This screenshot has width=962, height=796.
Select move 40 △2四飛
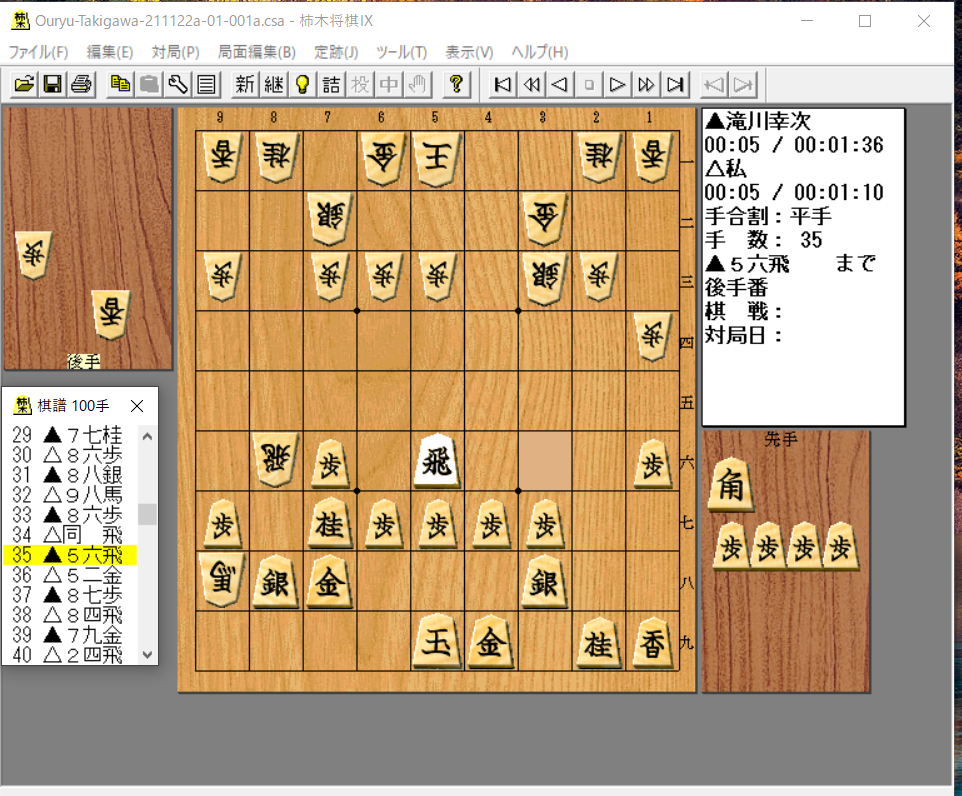tap(70, 655)
